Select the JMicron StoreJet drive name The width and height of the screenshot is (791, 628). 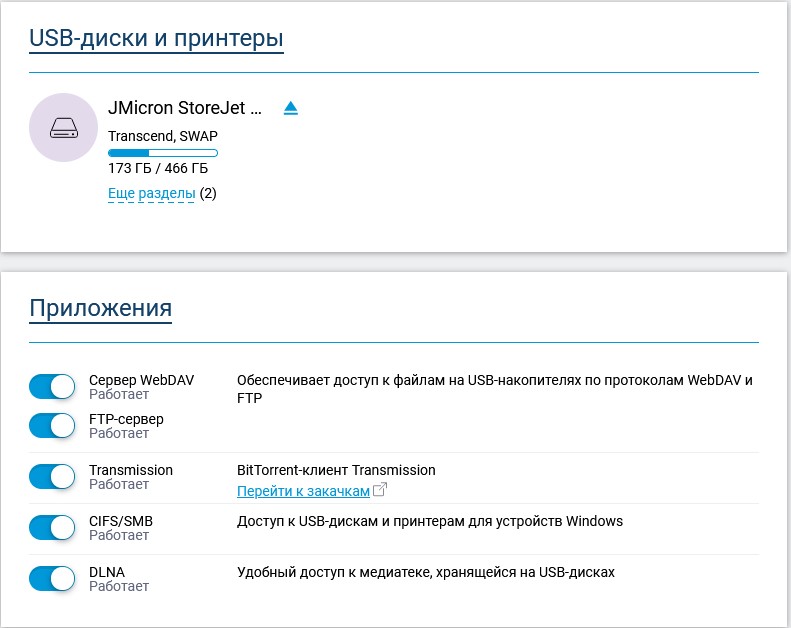[x=185, y=108]
